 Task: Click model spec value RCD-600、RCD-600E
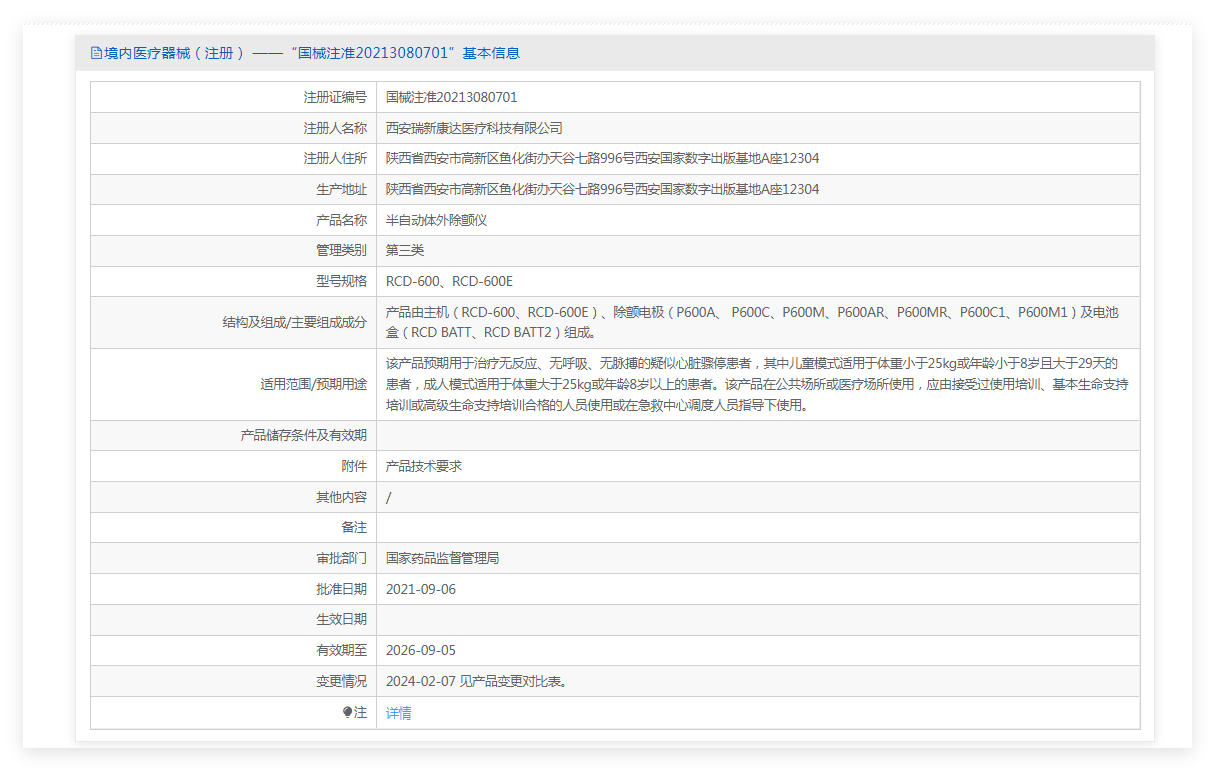tap(449, 281)
